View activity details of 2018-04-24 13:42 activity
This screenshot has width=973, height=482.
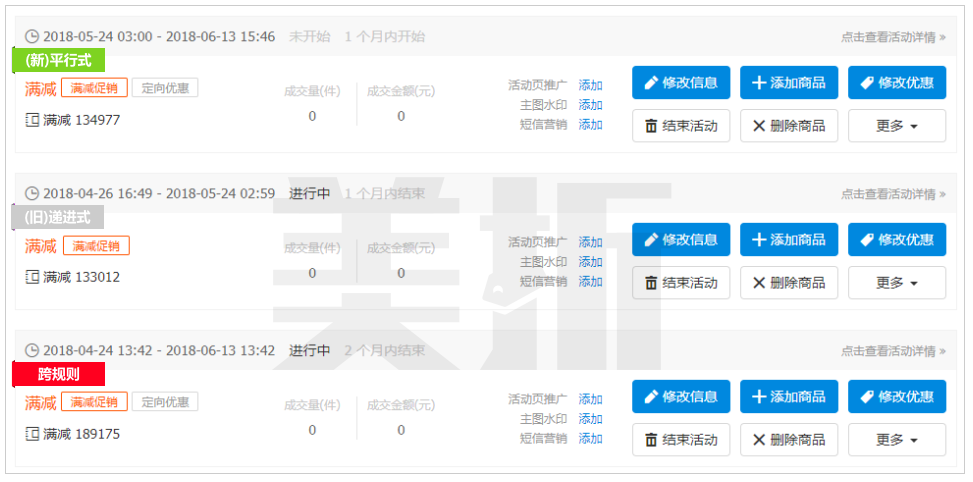(x=893, y=351)
